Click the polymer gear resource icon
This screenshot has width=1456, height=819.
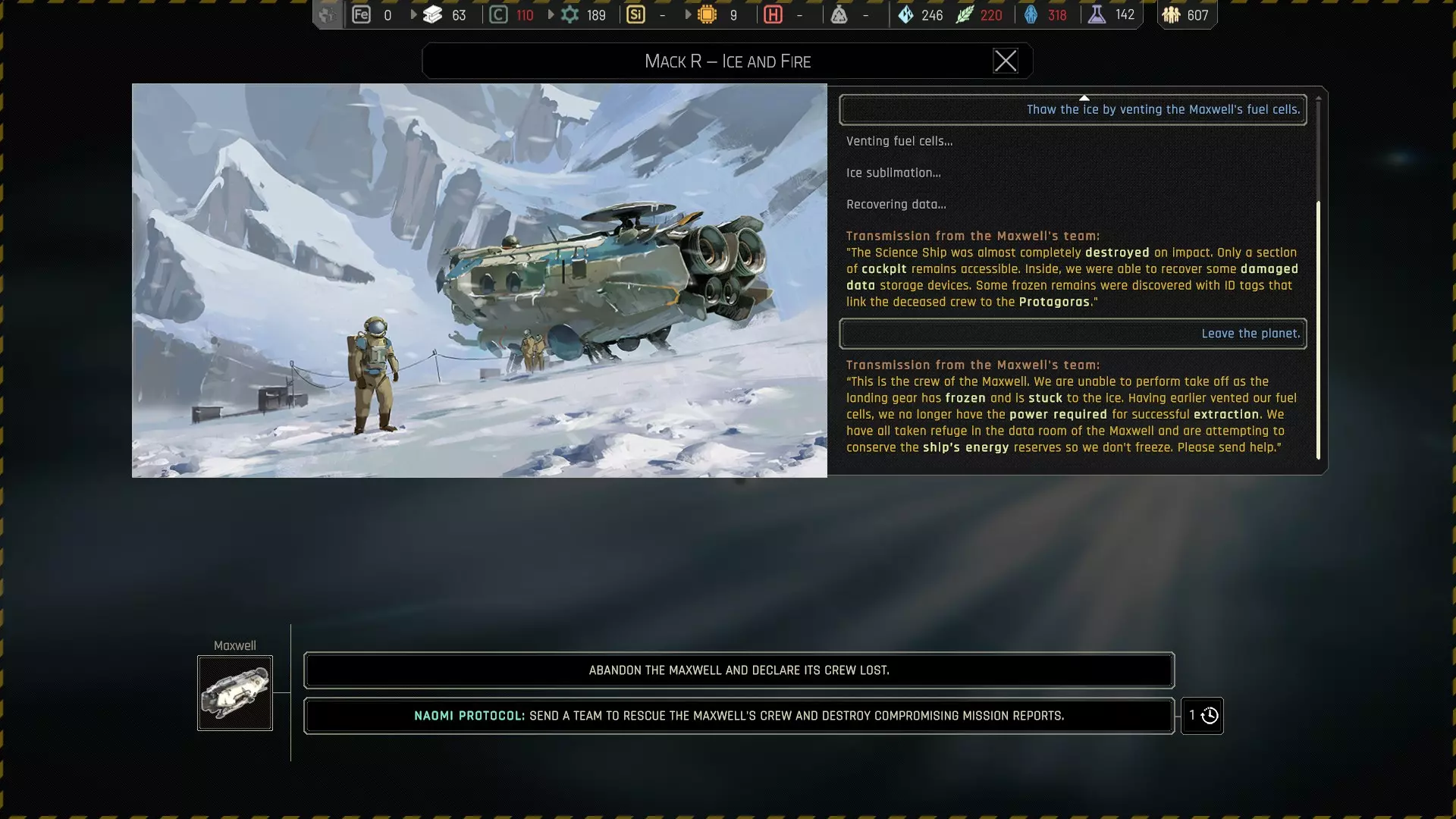[x=570, y=14]
